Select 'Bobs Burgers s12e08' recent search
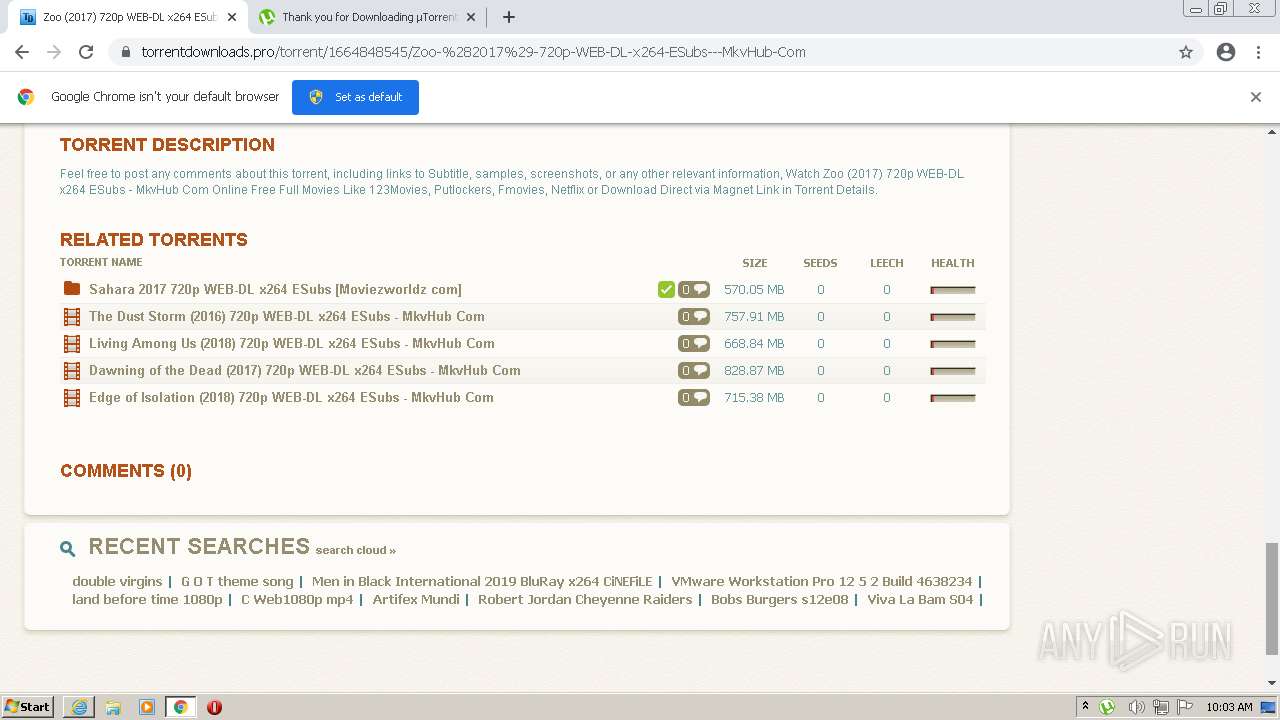The height and width of the screenshot is (720, 1280). pos(780,599)
